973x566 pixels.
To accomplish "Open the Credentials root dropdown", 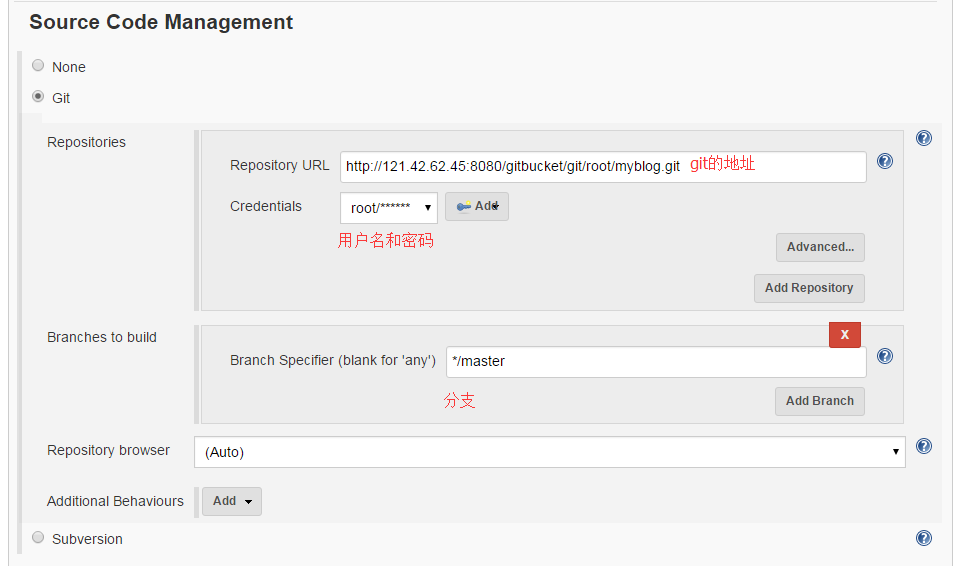I will coord(389,208).
